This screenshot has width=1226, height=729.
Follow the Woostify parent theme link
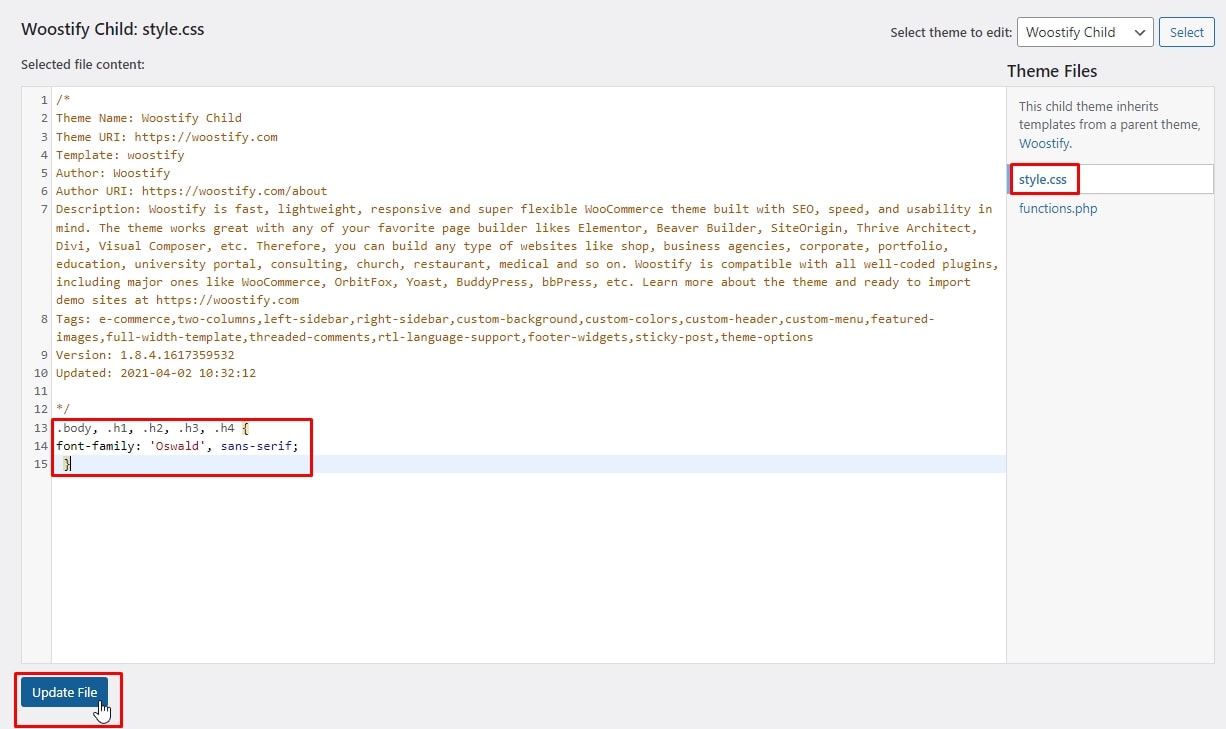click(x=1043, y=143)
